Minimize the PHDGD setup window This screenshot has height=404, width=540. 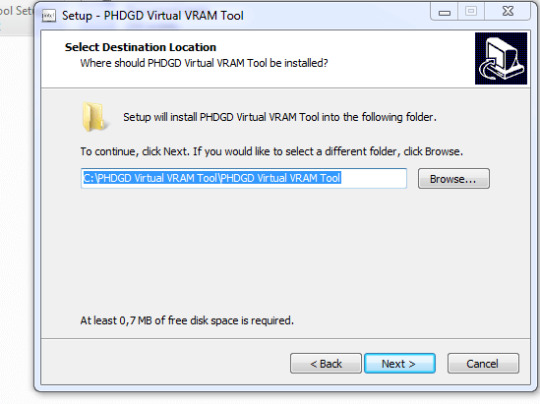(444, 12)
